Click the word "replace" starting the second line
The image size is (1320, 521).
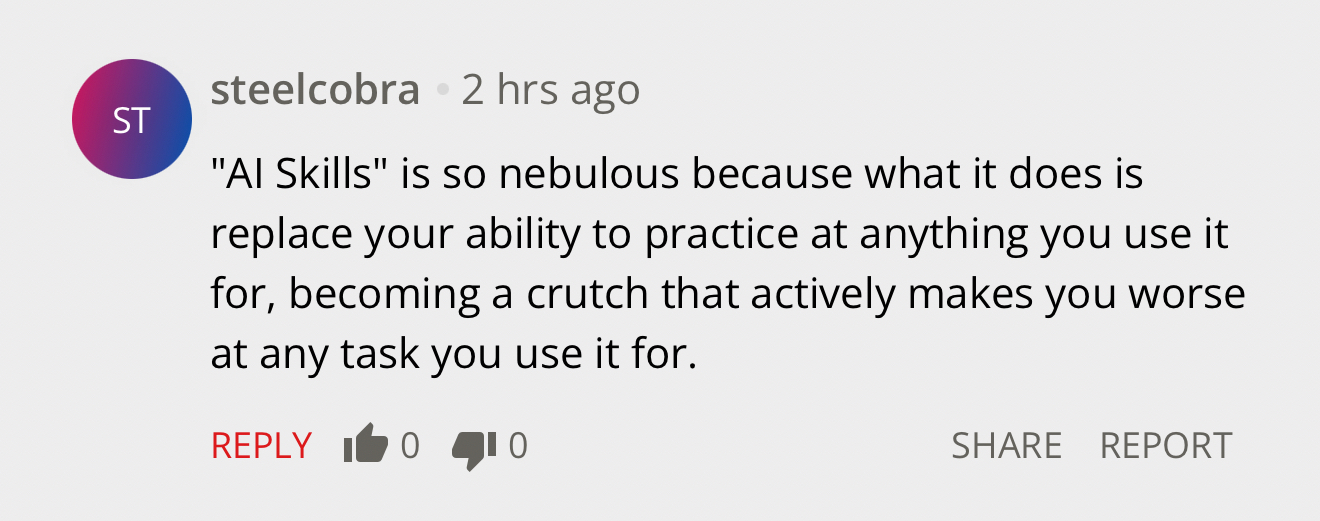[268, 235]
